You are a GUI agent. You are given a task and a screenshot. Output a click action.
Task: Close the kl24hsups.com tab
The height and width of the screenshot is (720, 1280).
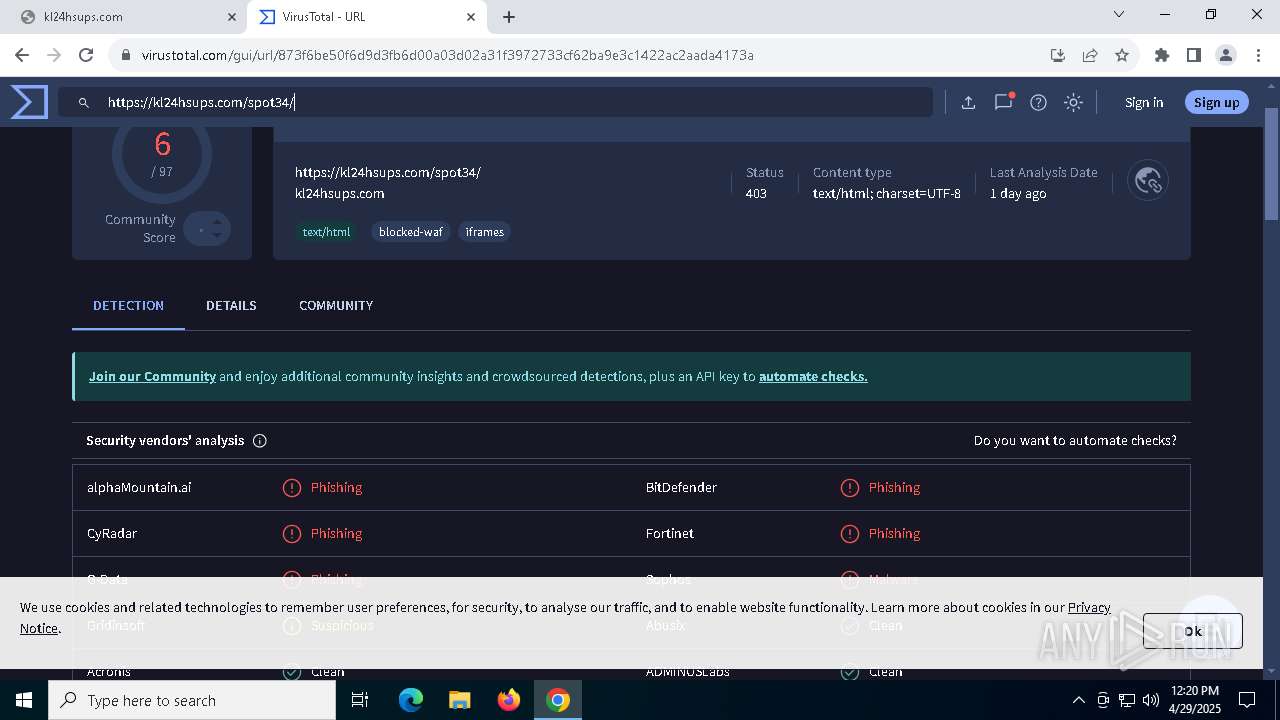pyautogui.click(x=232, y=17)
